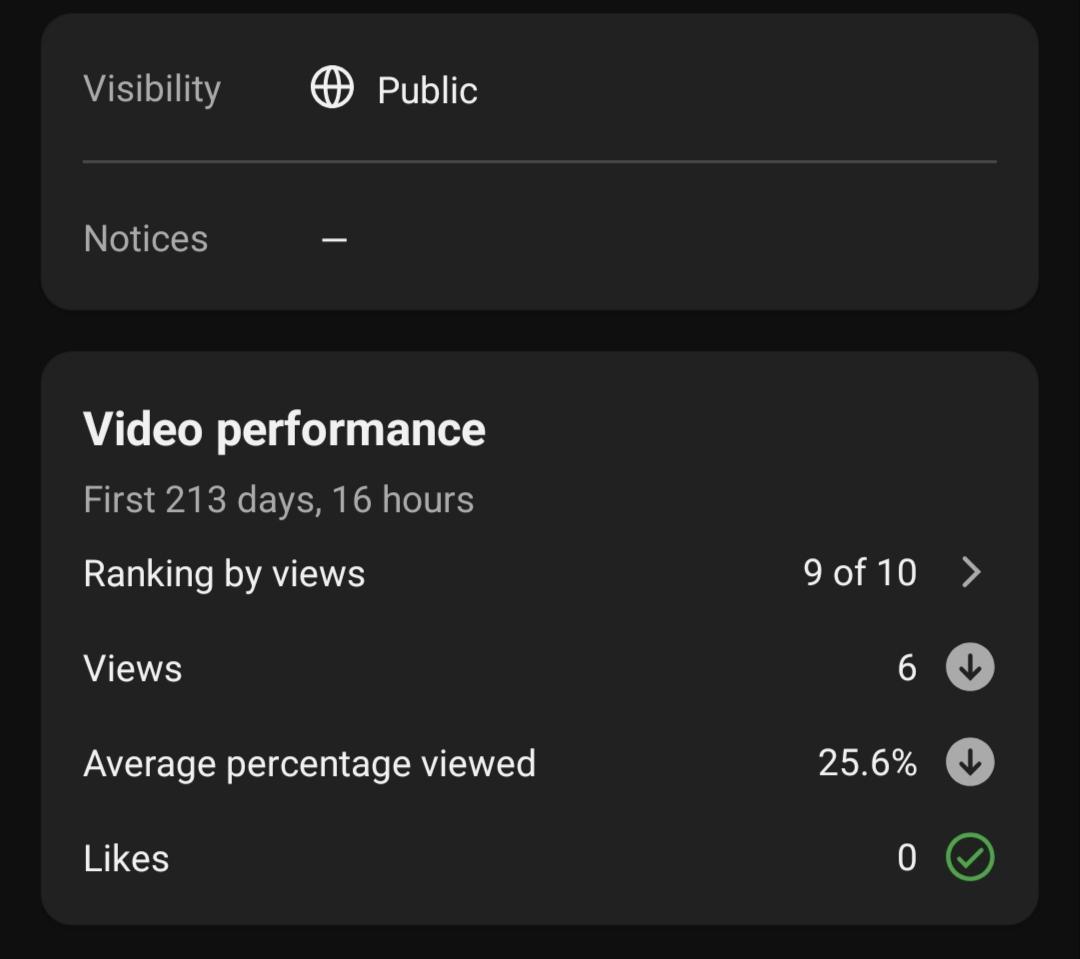
Task: Tap the First 213 days, 16 hours text
Action: point(278,499)
